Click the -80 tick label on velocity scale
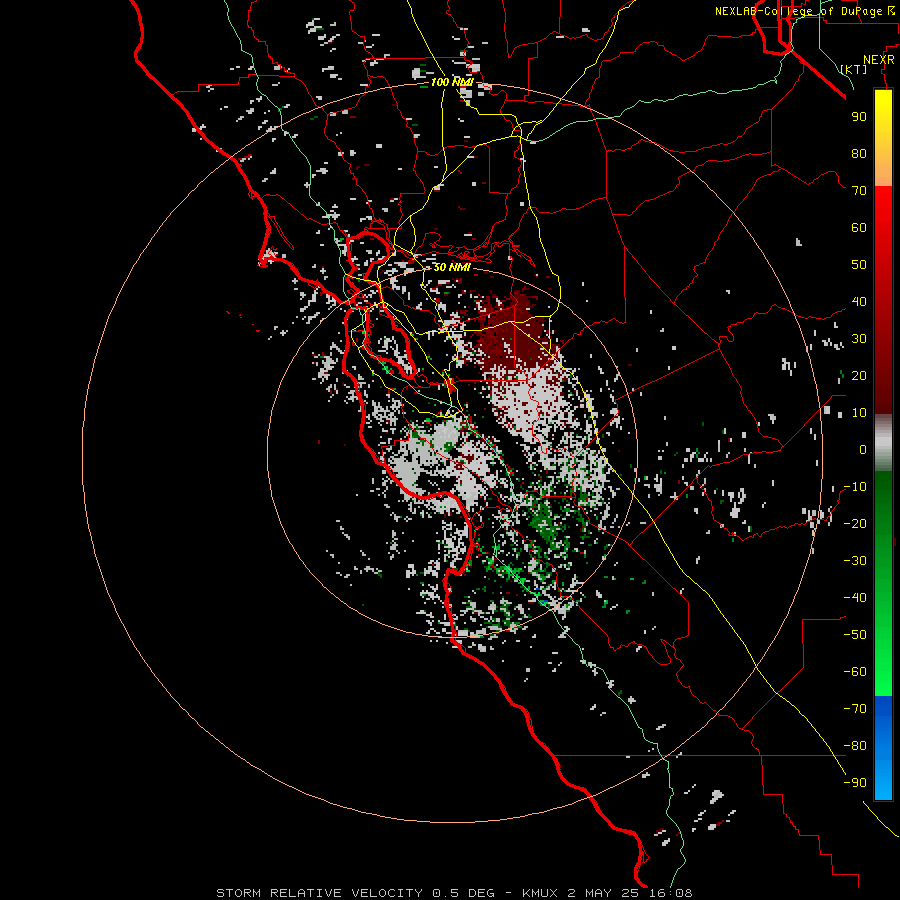900x900 pixels. click(x=855, y=746)
